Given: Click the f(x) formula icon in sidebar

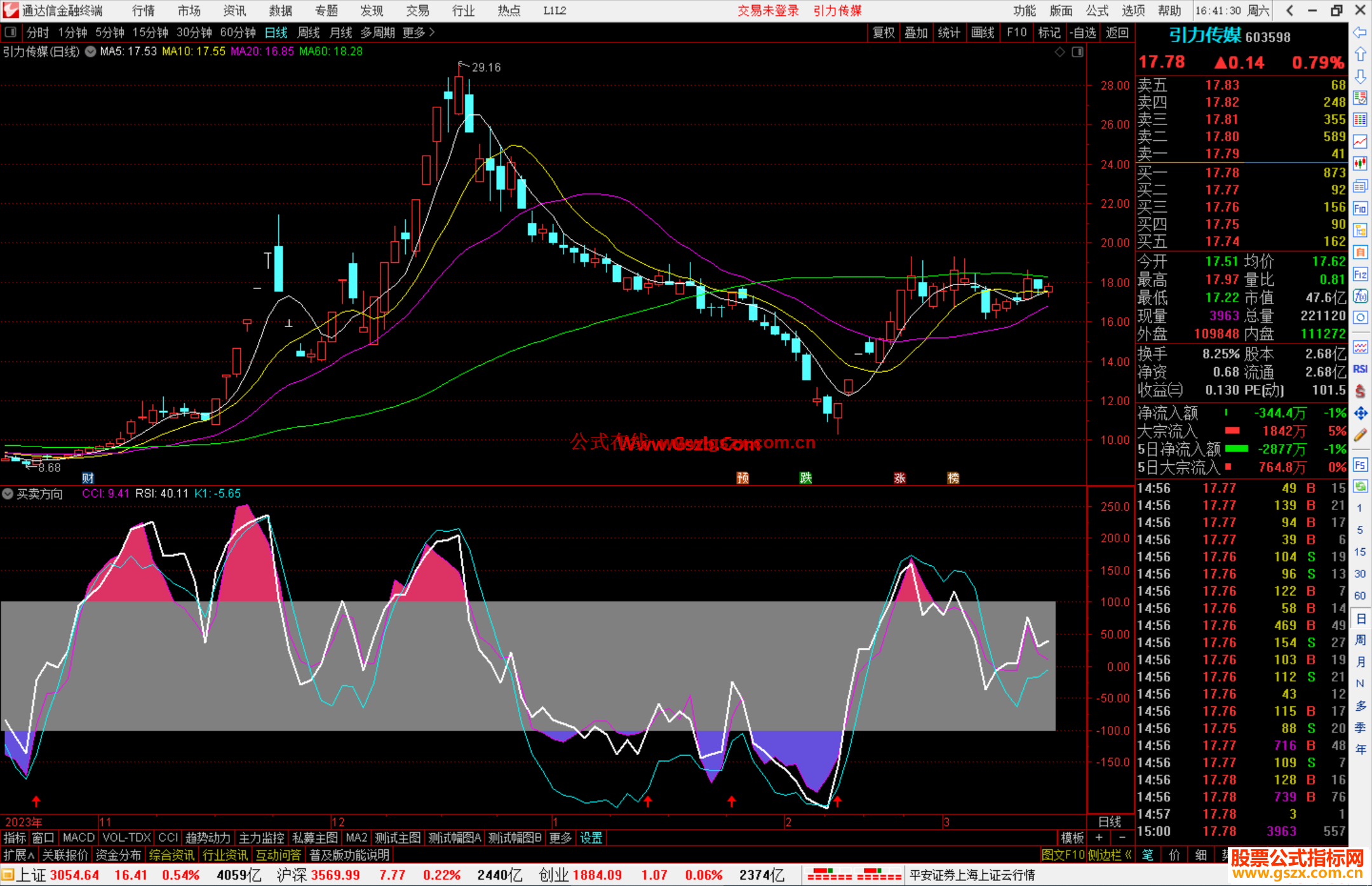Looking at the screenshot, I should [x=1360, y=296].
